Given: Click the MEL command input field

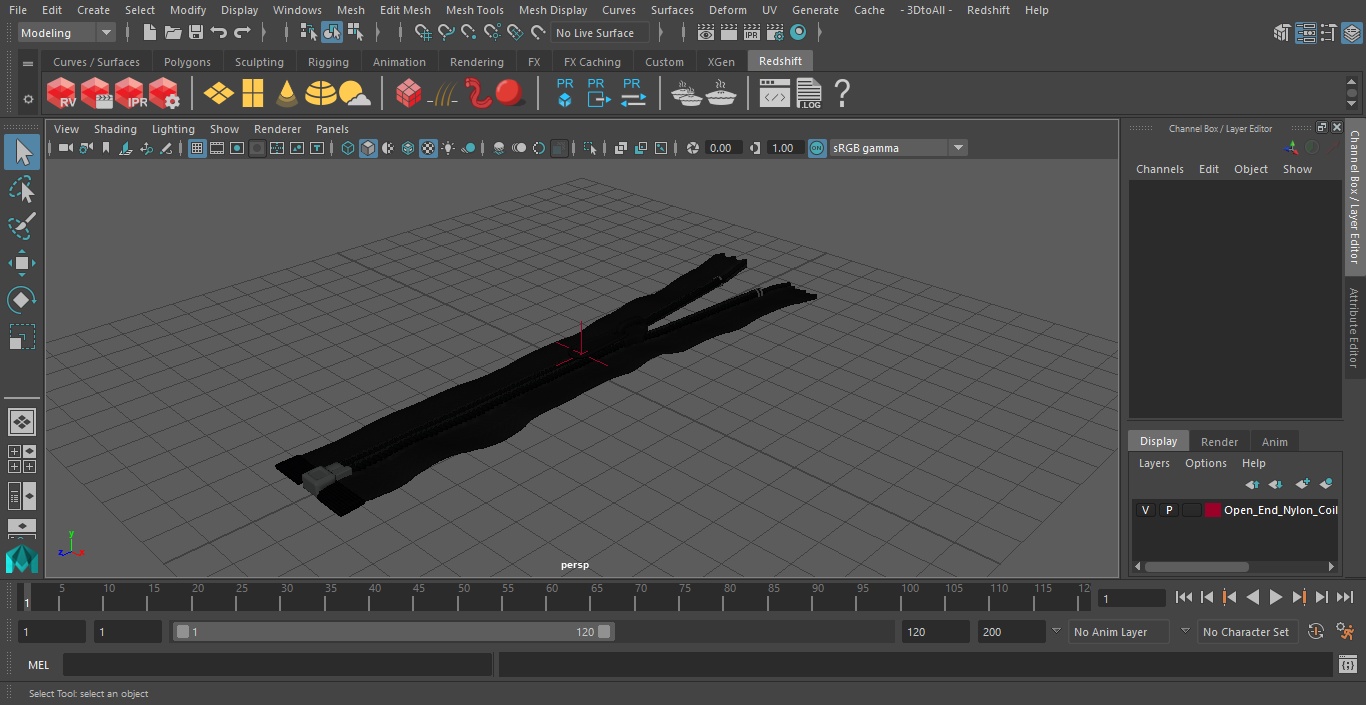Looking at the screenshot, I should [277, 665].
